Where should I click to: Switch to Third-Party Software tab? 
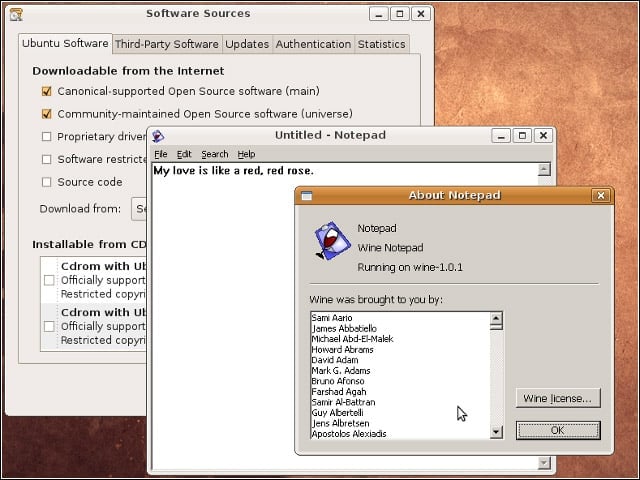click(x=167, y=44)
